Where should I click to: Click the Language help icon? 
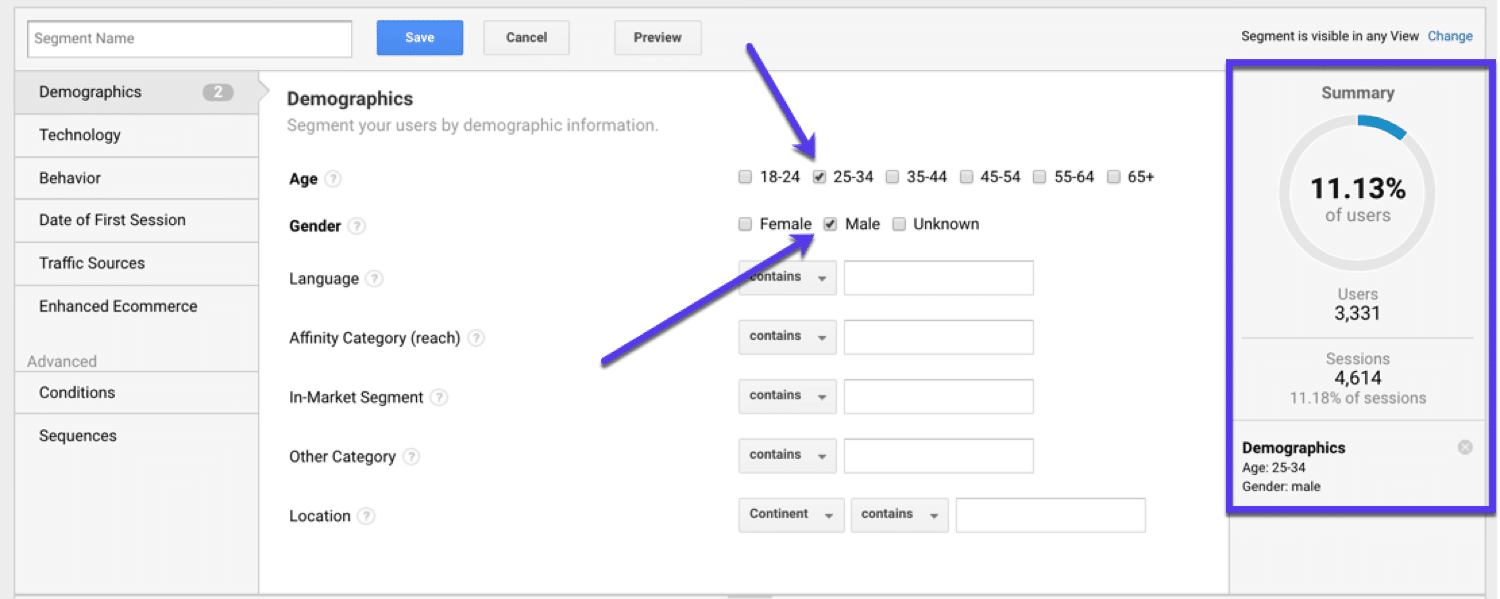373,279
